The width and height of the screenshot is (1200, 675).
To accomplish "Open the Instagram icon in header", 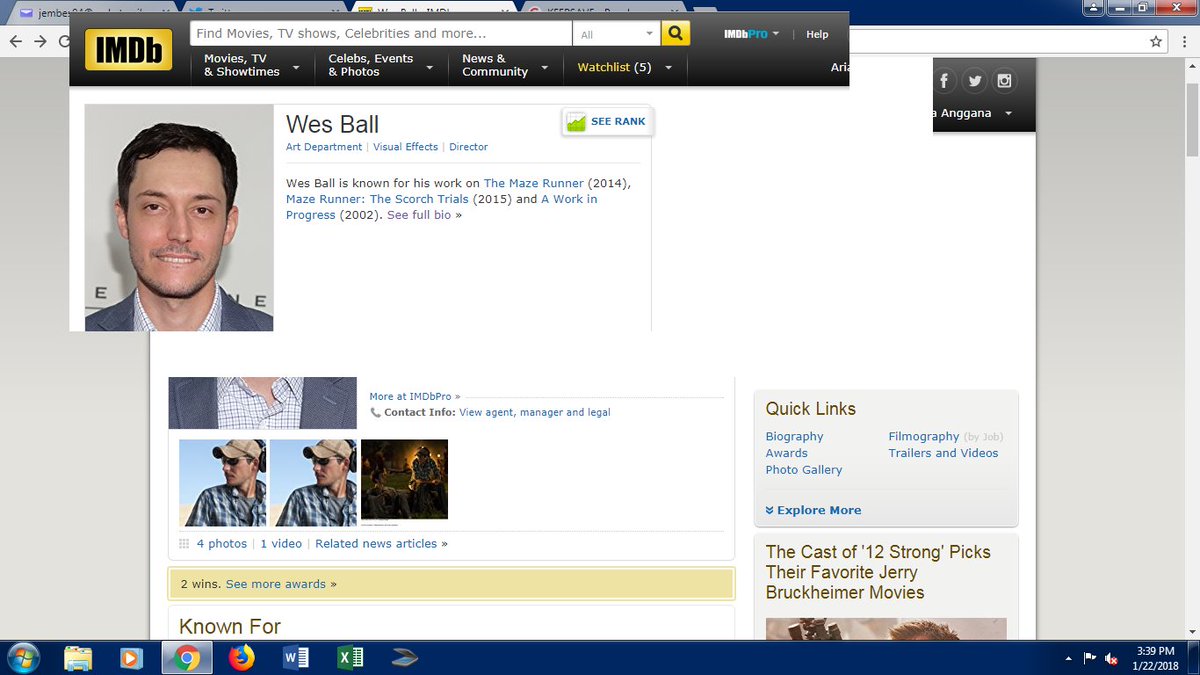I will 1004,82.
